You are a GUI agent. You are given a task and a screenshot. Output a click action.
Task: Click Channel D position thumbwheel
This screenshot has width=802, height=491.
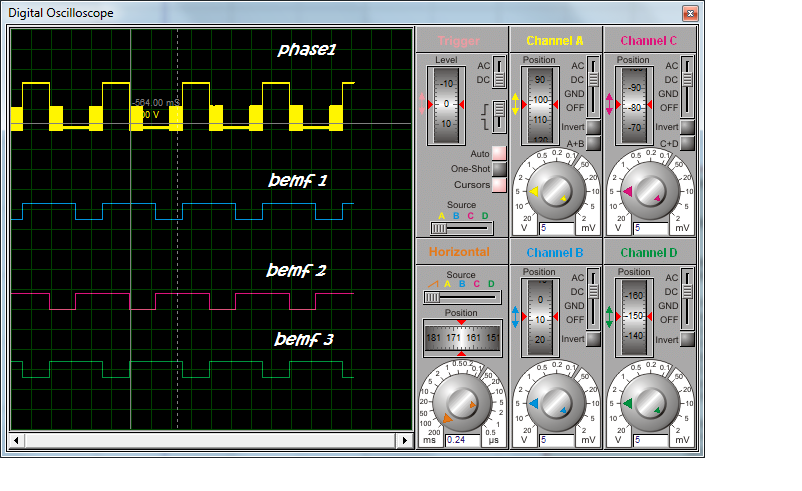click(x=634, y=317)
